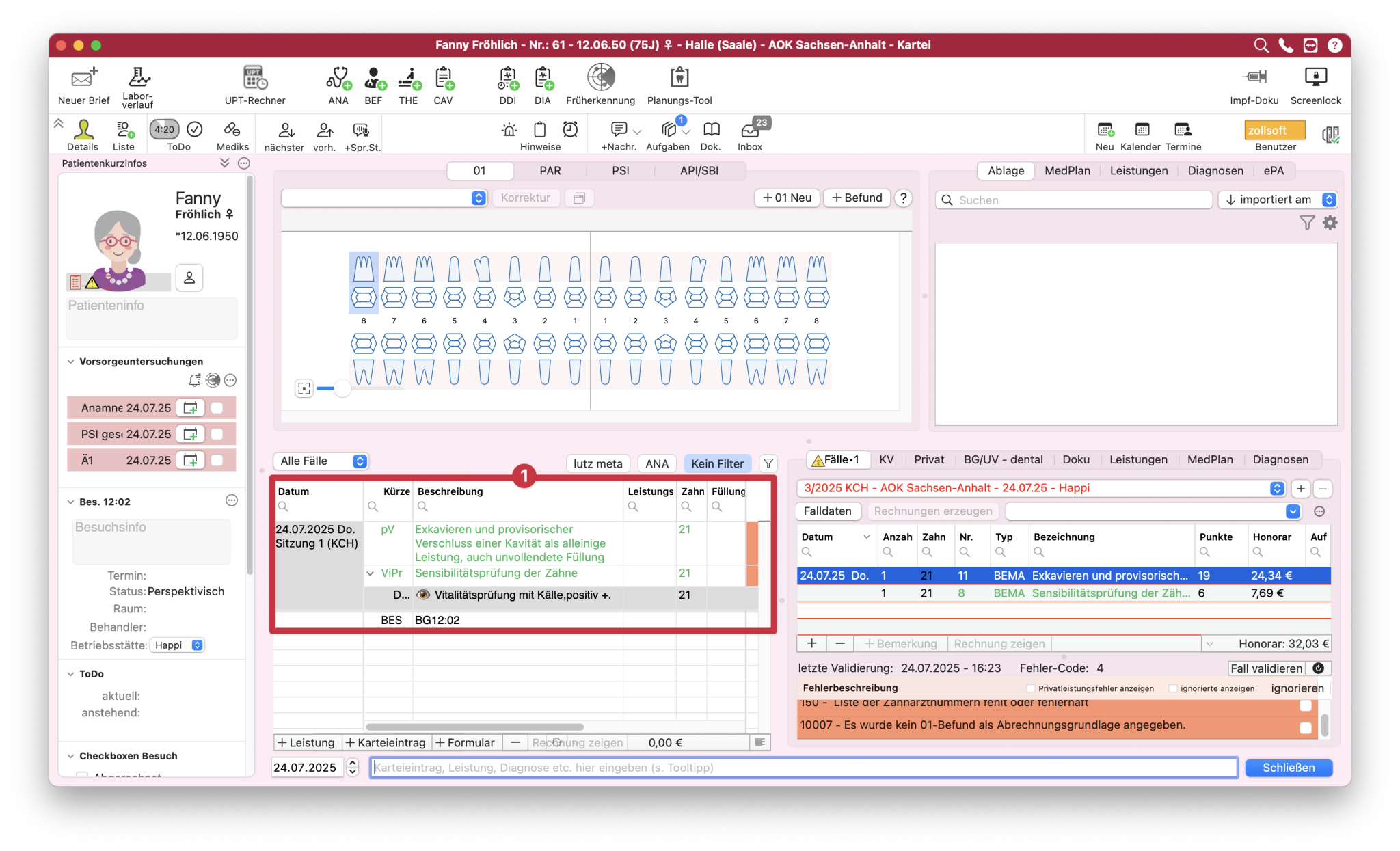Open DDI tool

tap(508, 85)
